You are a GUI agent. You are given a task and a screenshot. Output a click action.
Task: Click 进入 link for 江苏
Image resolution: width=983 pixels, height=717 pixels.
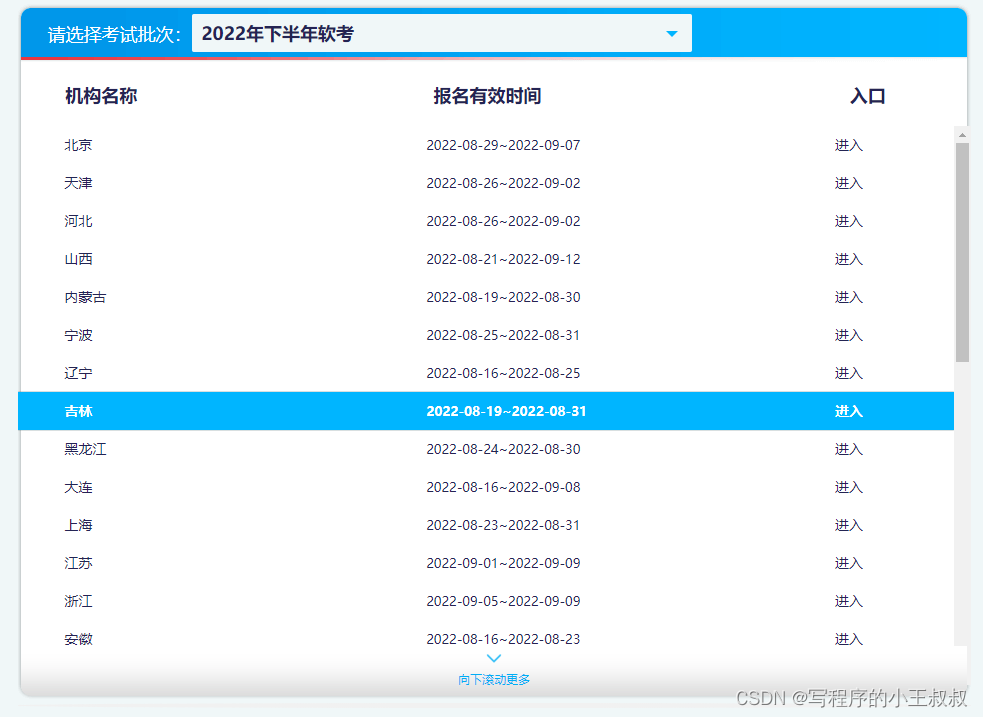click(x=848, y=563)
